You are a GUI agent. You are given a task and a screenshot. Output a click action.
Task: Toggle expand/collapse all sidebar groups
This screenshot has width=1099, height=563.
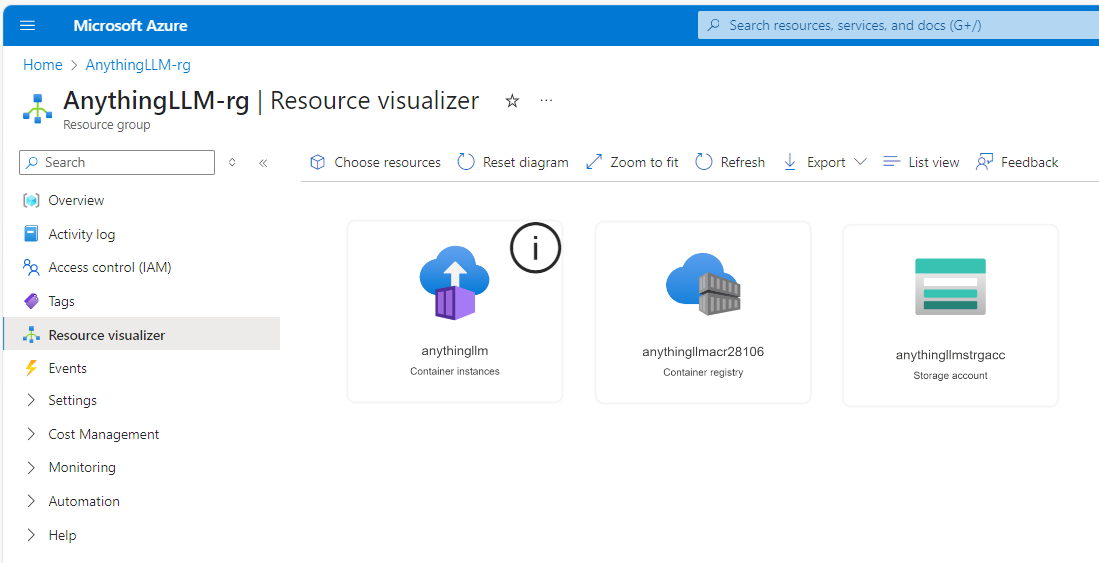coord(232,163)
